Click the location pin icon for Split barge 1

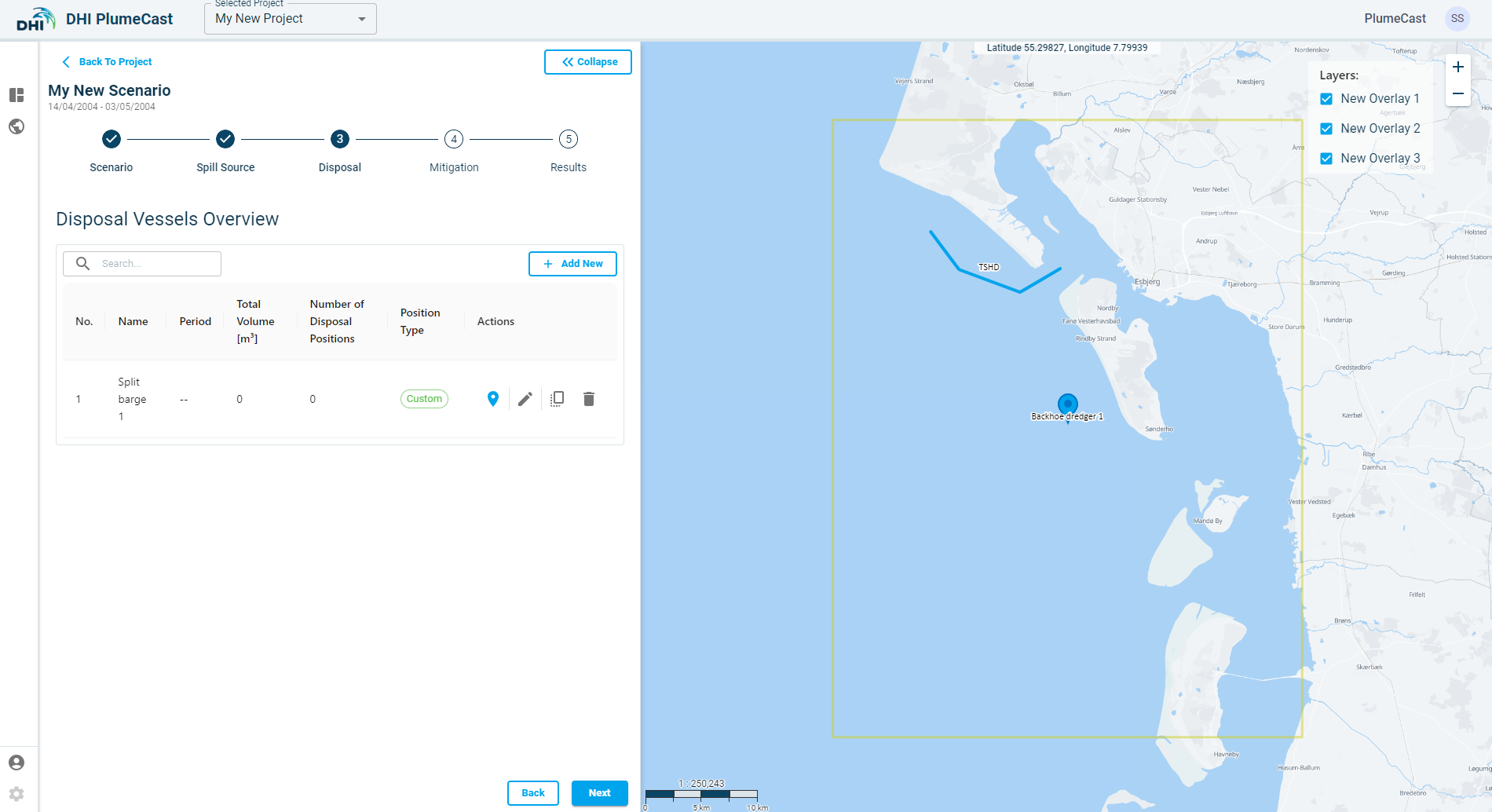coord(493,399)
